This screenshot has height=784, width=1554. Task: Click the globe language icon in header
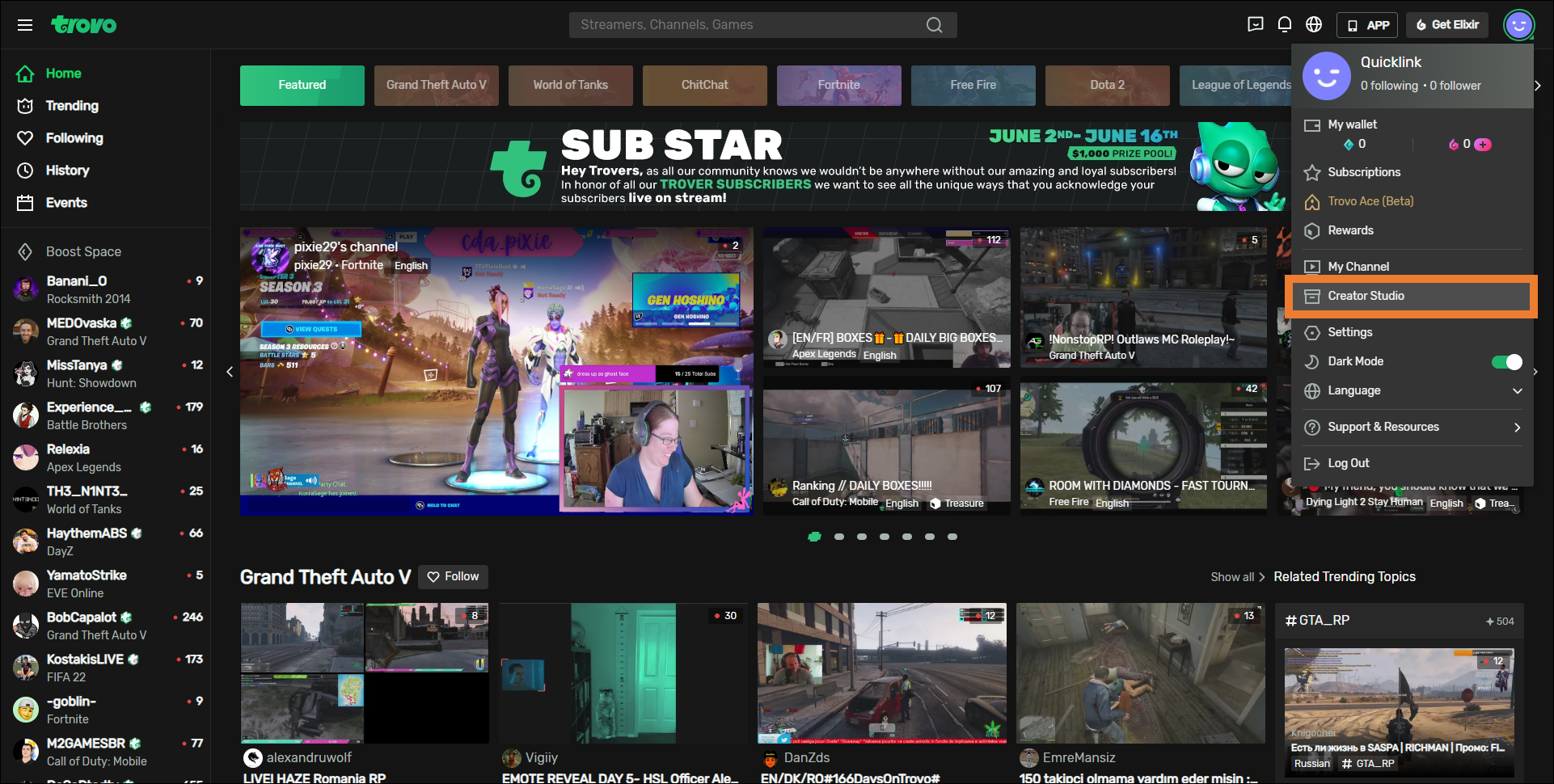(1314, 24)
